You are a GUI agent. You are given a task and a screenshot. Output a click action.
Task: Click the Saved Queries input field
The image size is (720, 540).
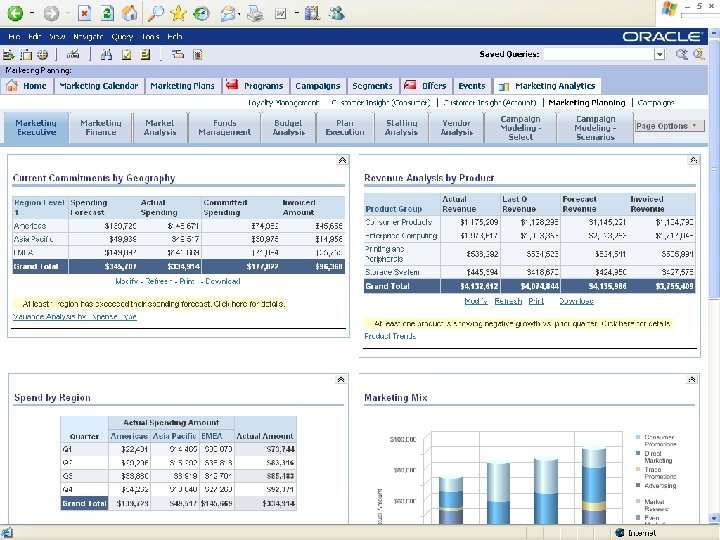pos(597,54)
